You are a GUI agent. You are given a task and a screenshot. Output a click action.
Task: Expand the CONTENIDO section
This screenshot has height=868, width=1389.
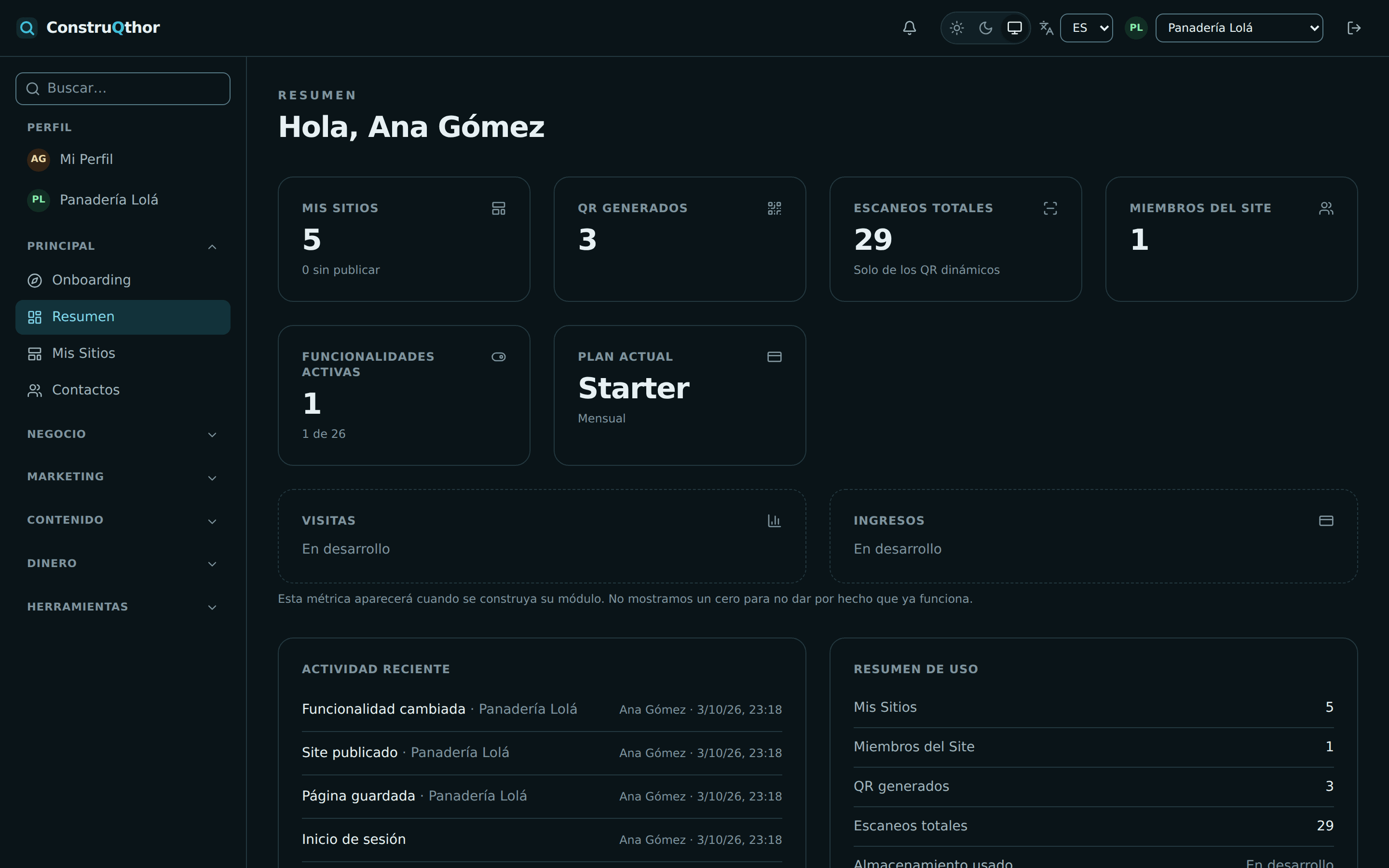click(123, 521)
